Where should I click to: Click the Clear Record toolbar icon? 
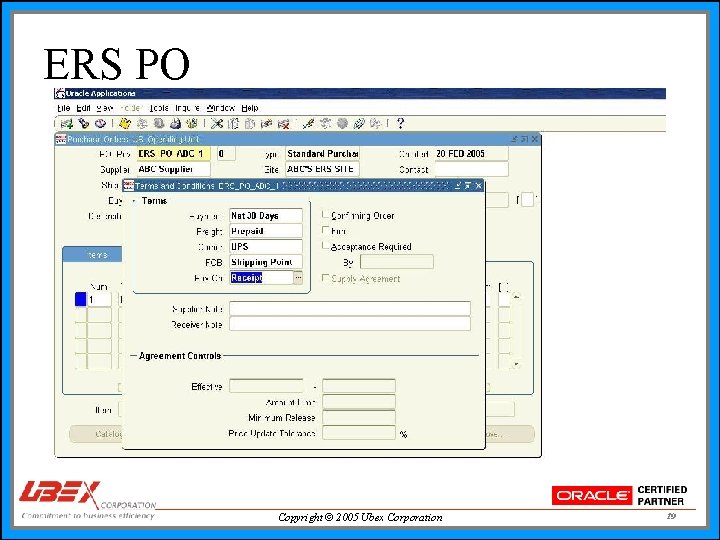pyautogui.click(x=267, y=123)
